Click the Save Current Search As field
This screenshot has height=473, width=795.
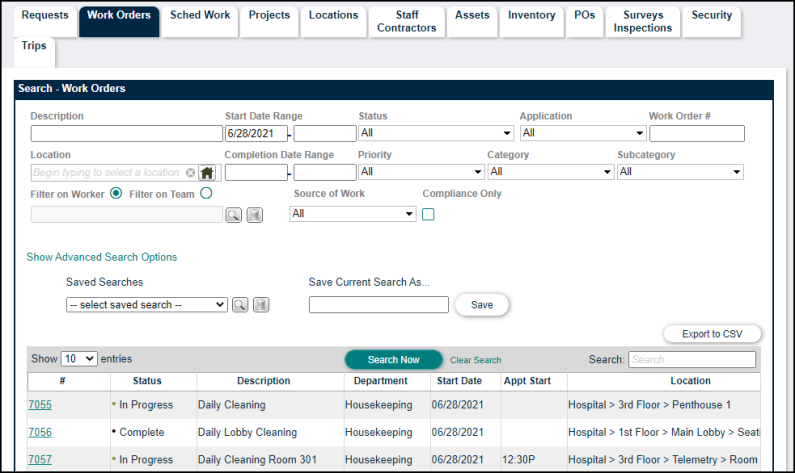379,305
